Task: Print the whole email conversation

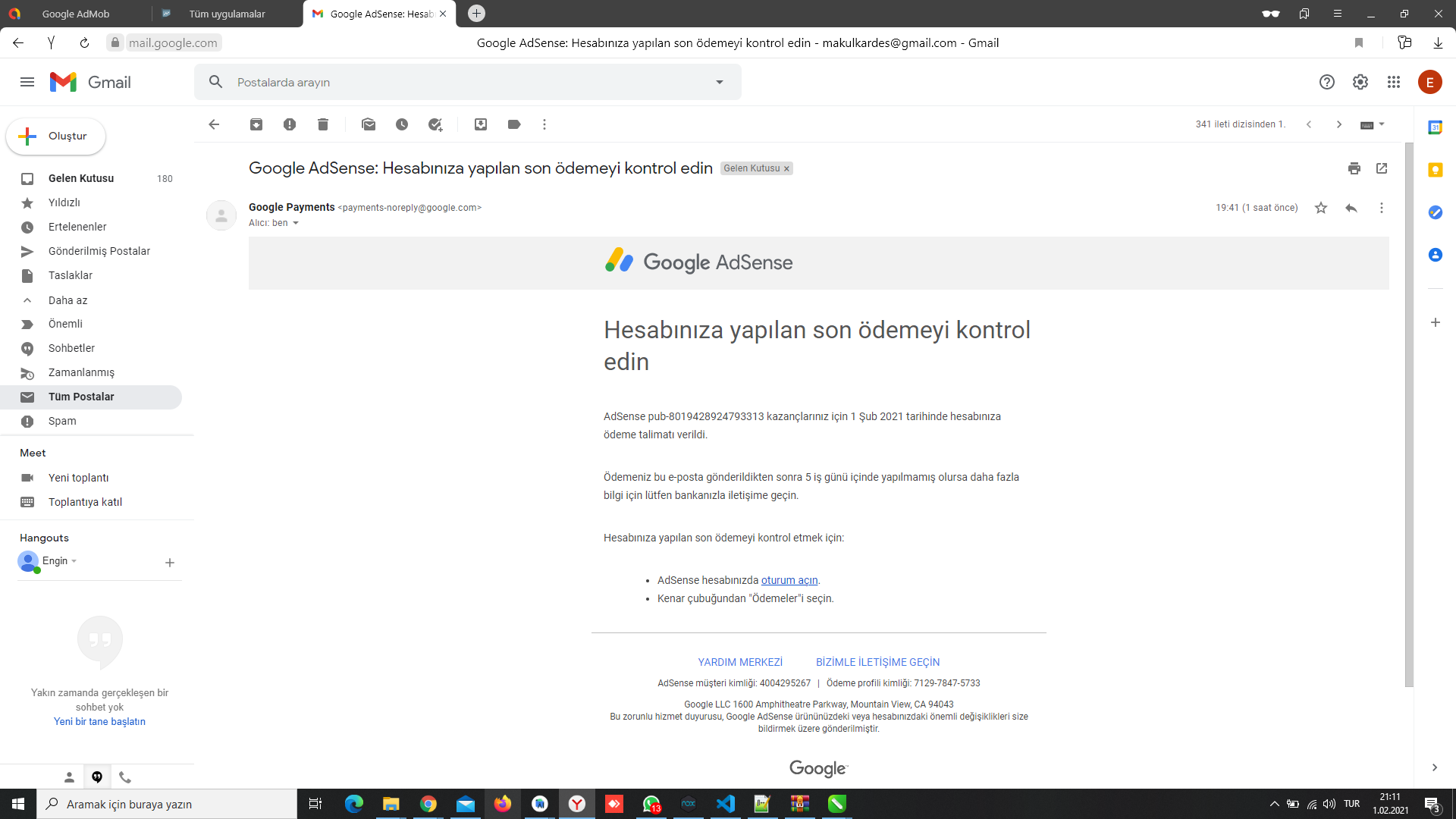Action: [1354, 168]
